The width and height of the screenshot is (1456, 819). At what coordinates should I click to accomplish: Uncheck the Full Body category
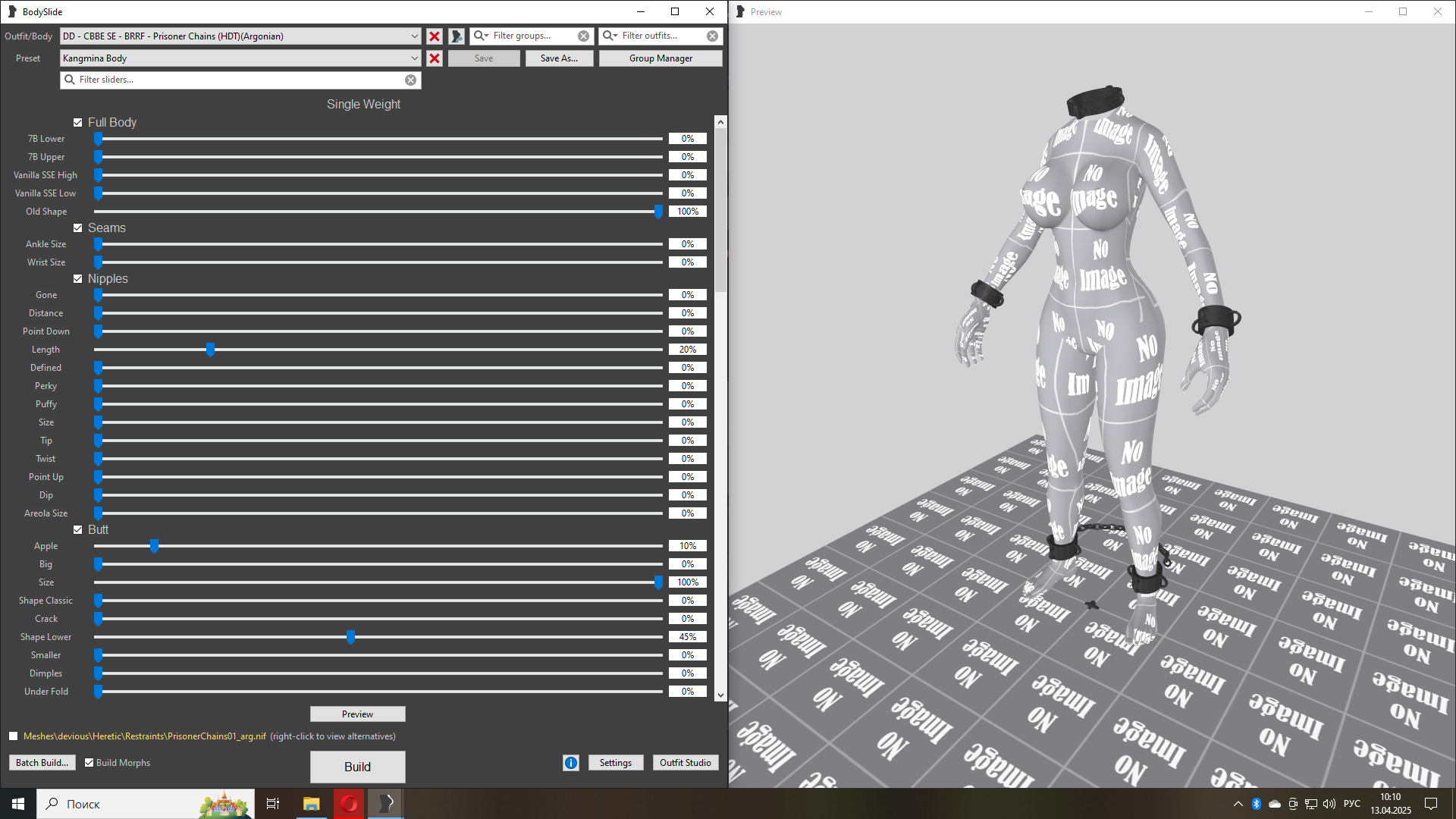[x=78, y=123]
